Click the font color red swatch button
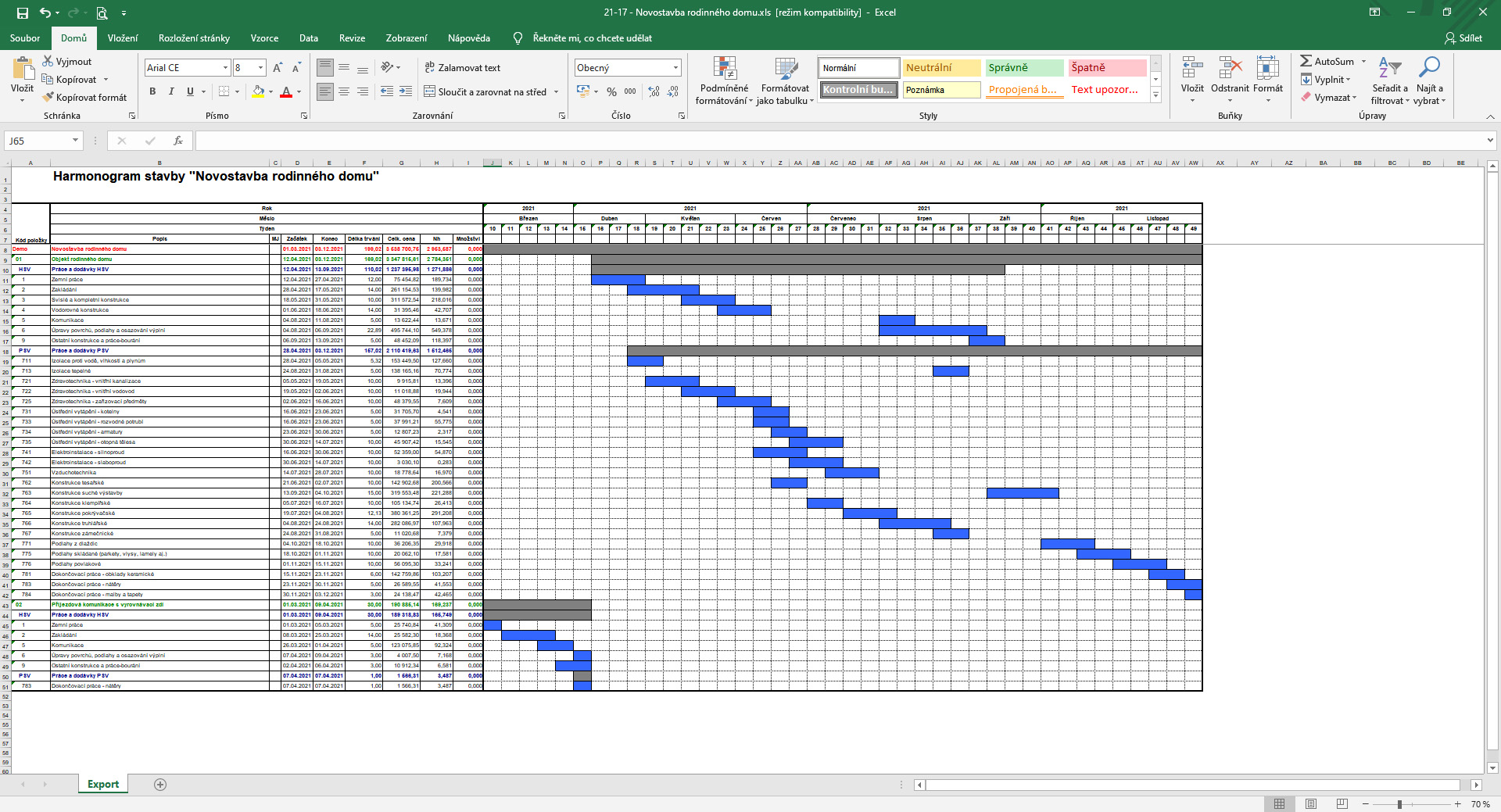 286,91
